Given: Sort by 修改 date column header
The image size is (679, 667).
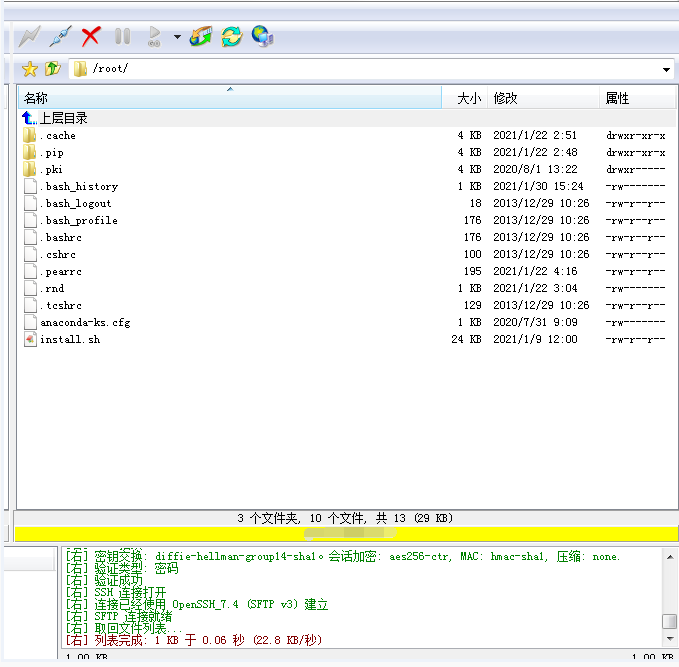Looking at the screenshot, I should tap(543, 98).
